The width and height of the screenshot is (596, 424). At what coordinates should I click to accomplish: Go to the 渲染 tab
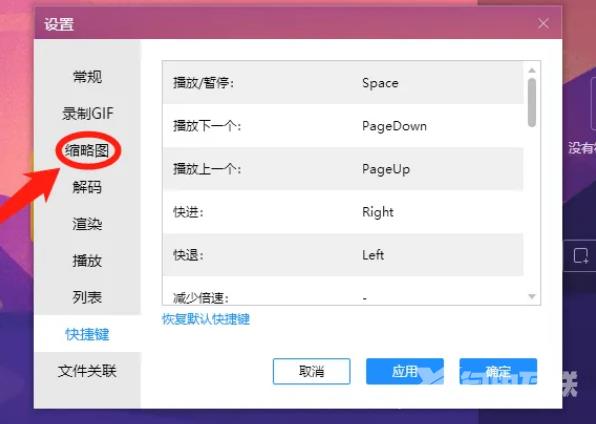[87, 224]
